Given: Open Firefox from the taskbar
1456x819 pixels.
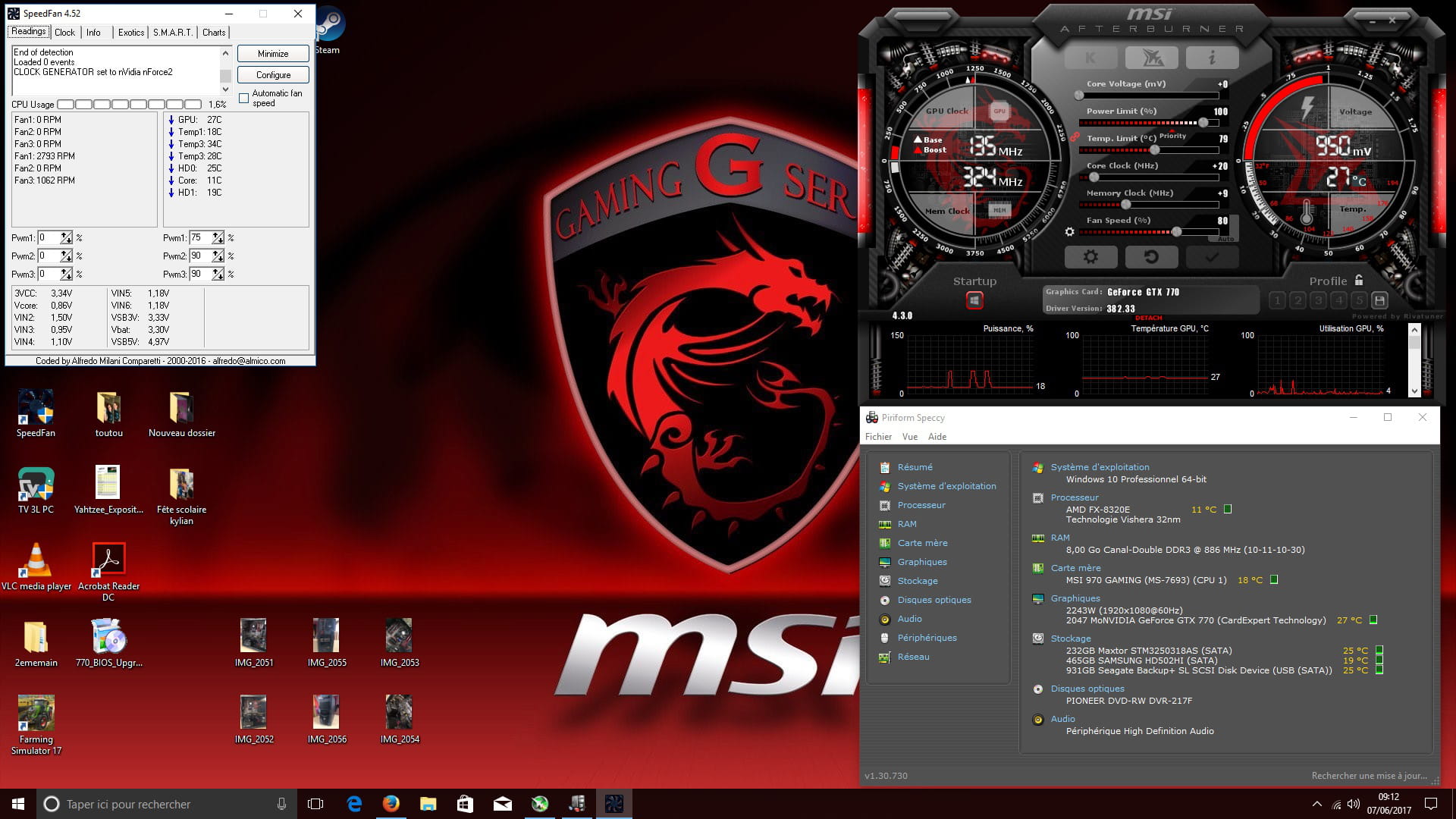Looking at the screenshot, I should [391, 804].
